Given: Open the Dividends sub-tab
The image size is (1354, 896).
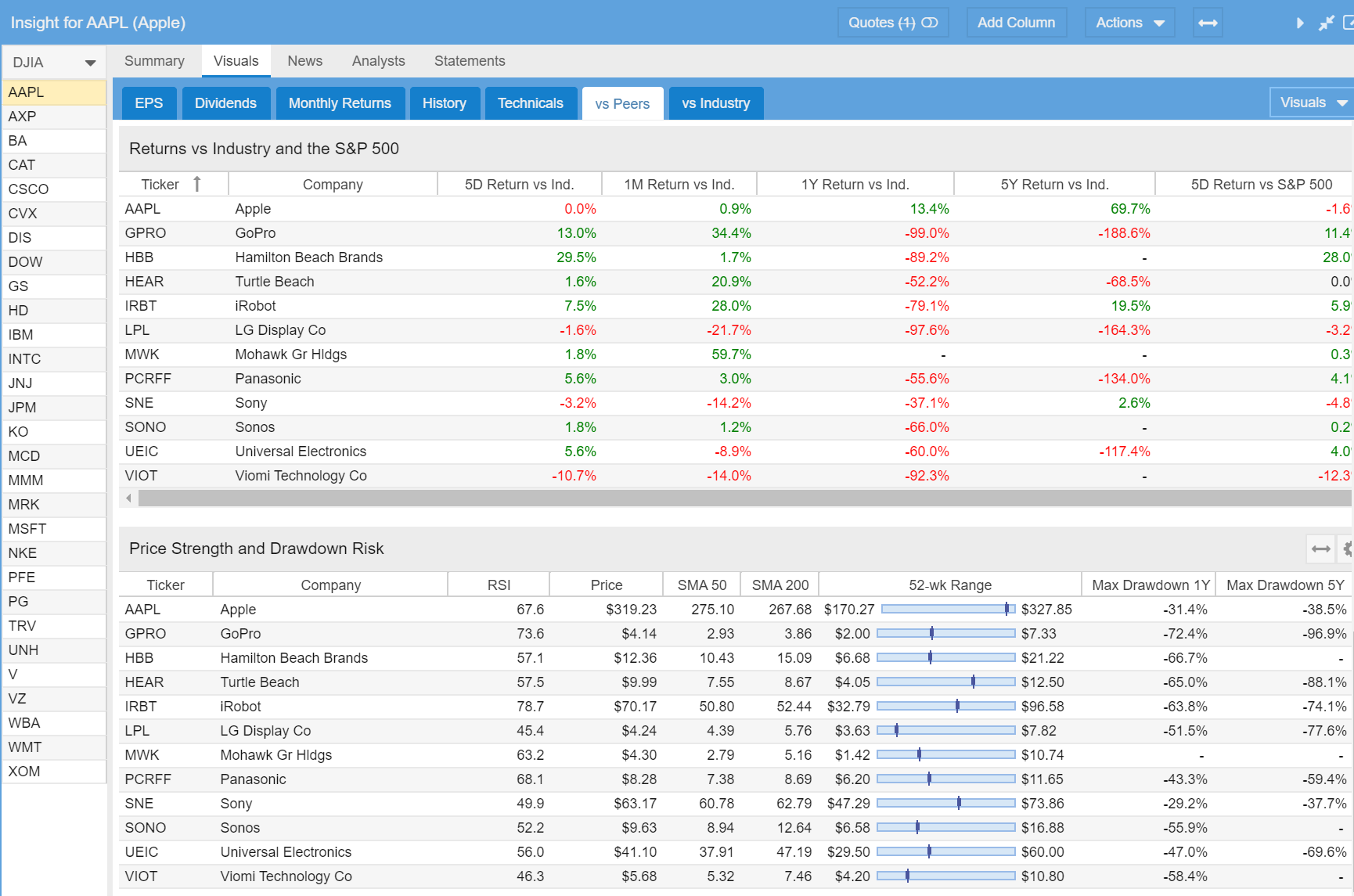Looking at the screenshot, I should coord(225,103).
